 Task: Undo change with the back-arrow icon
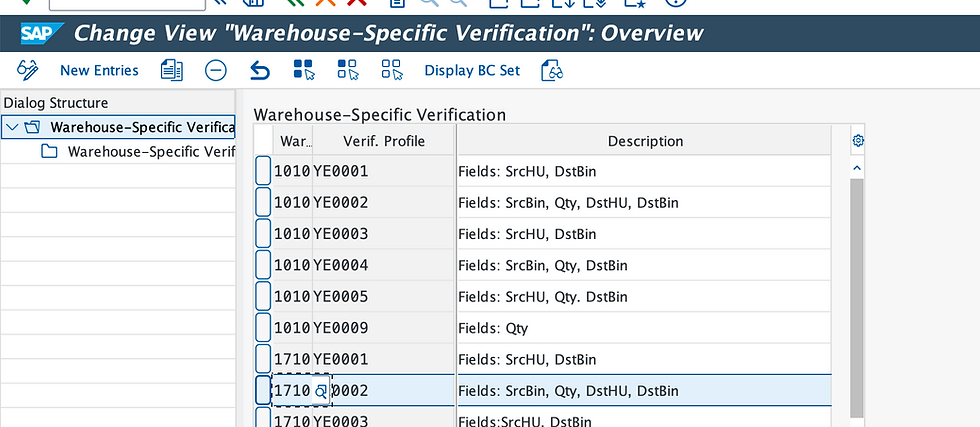[x=259, y=70]
